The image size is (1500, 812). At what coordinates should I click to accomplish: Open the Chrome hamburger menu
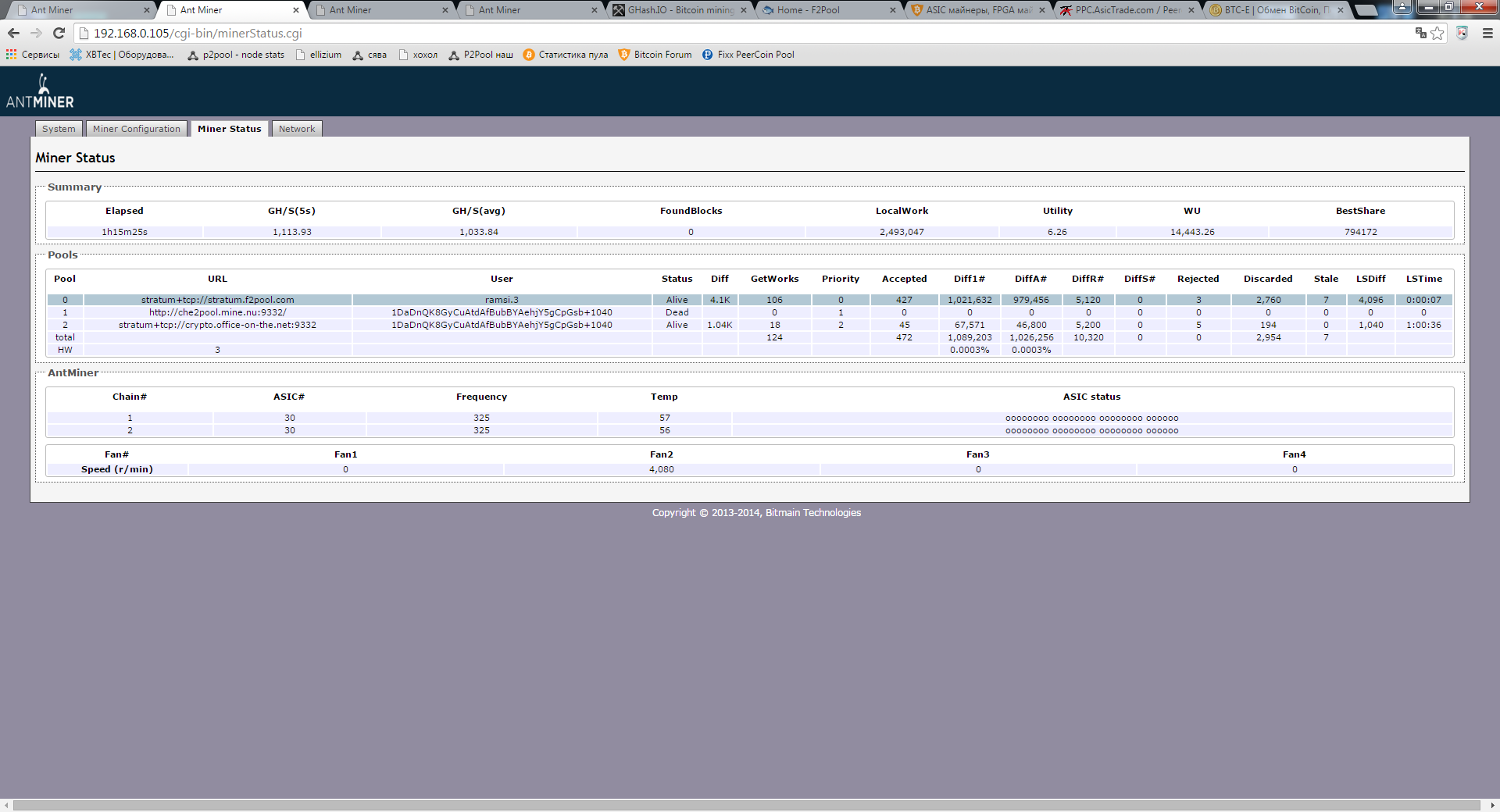tap(1487, 33)
